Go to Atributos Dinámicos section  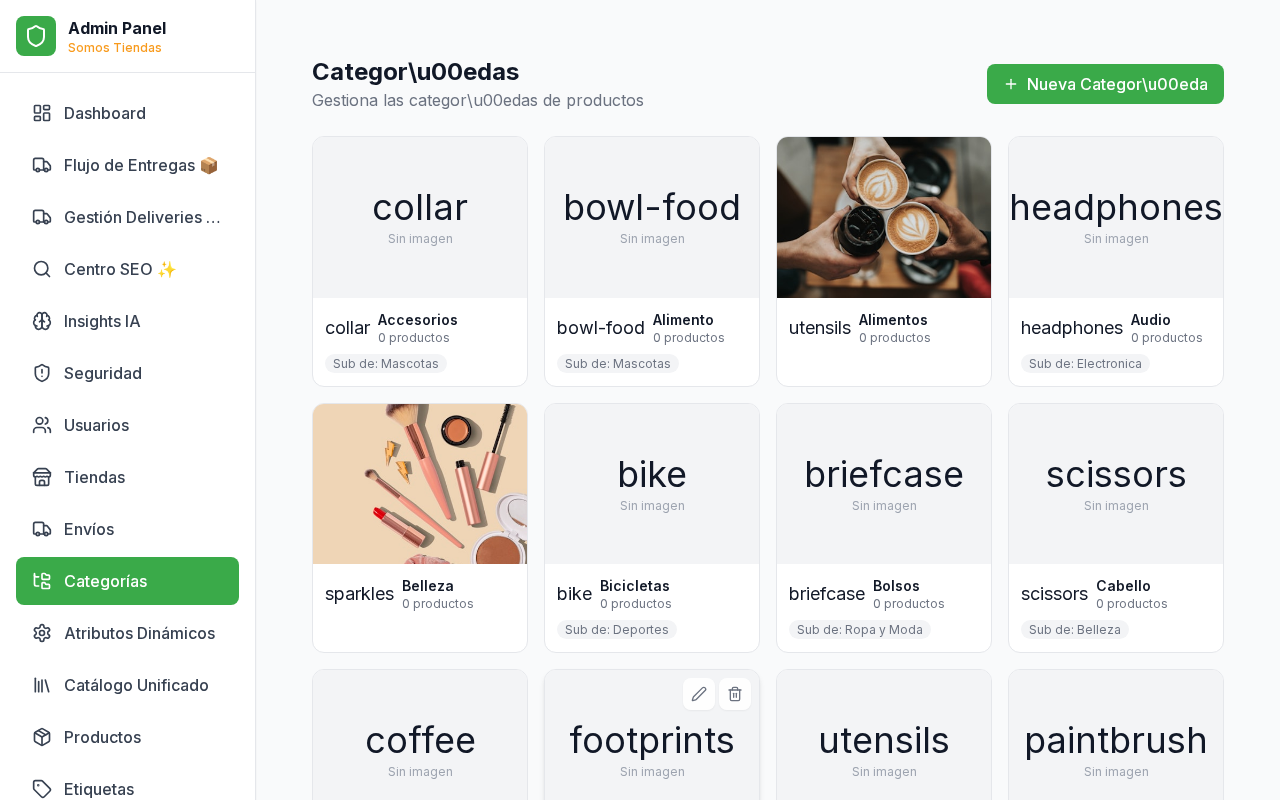[139, 633]
